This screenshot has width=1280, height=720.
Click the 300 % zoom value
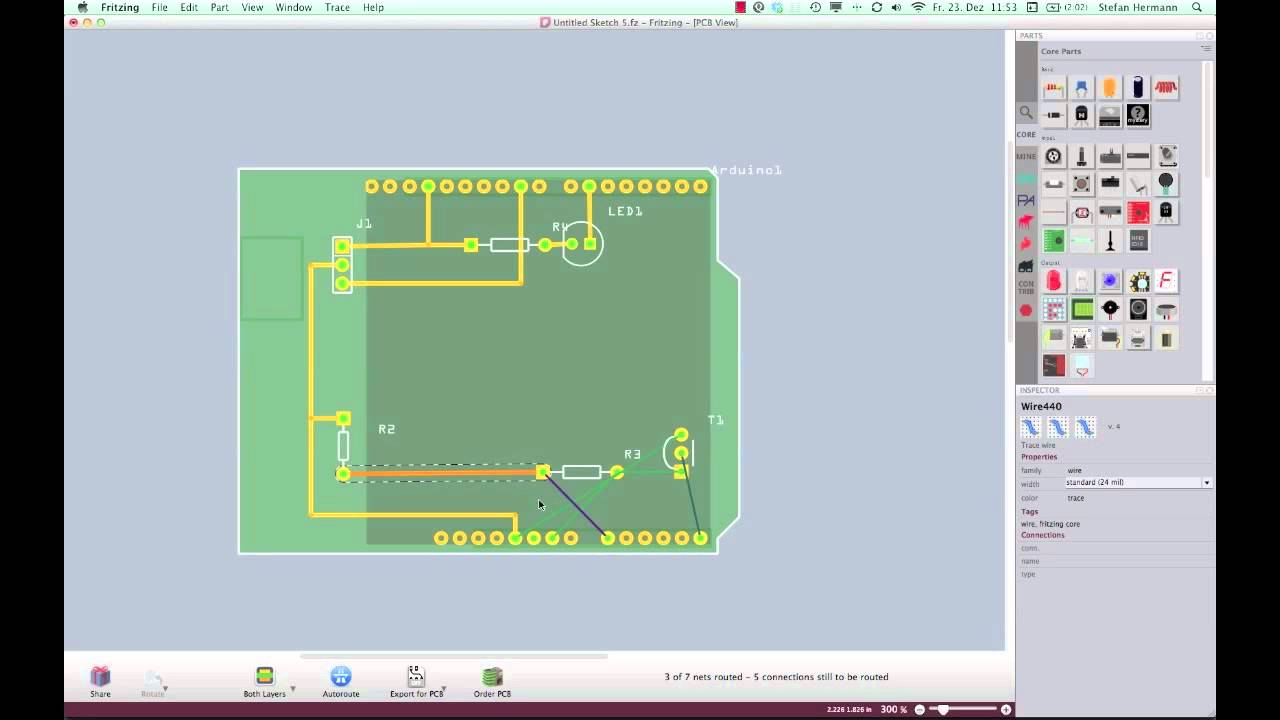(894, 709)
